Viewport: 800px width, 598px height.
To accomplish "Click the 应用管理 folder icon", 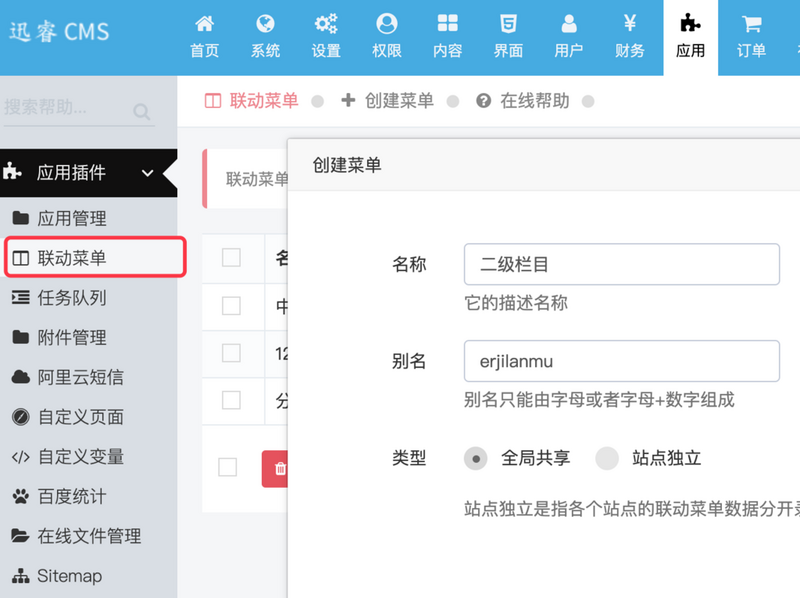I will tap(20, 218).
